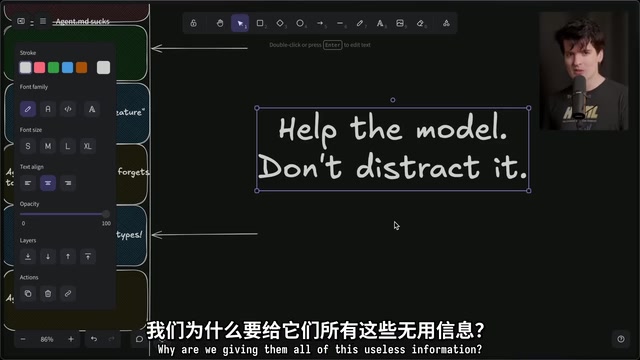The height and width of the screenshot is (360, 640).
Task: Align text to the center
Action: click(x=48, y=183)
